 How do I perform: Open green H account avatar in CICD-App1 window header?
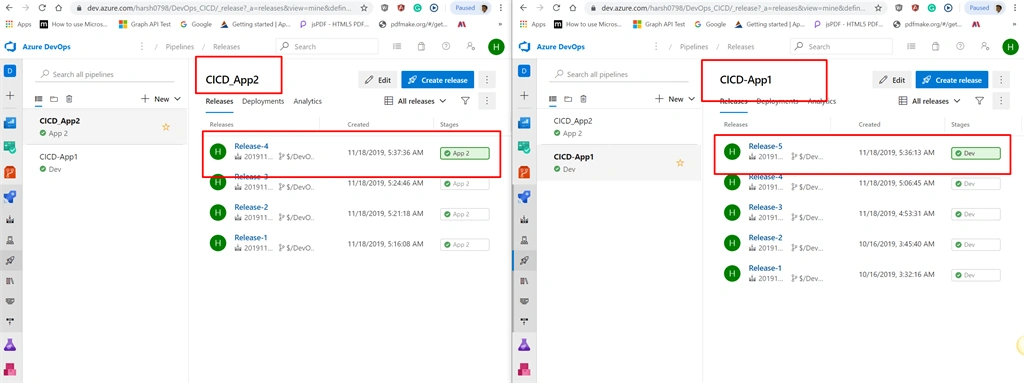coord(1010,47)
